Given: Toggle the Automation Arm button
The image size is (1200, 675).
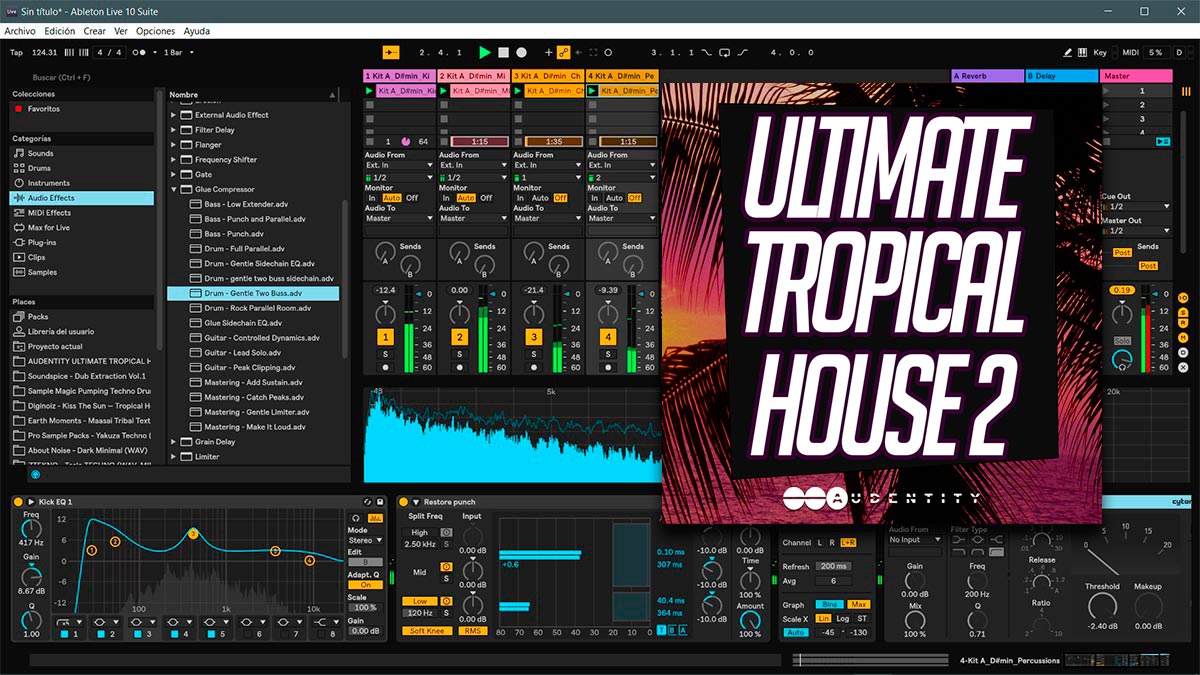Looking at the screenshot, I should pyautogui.click(x=563, y=52).
